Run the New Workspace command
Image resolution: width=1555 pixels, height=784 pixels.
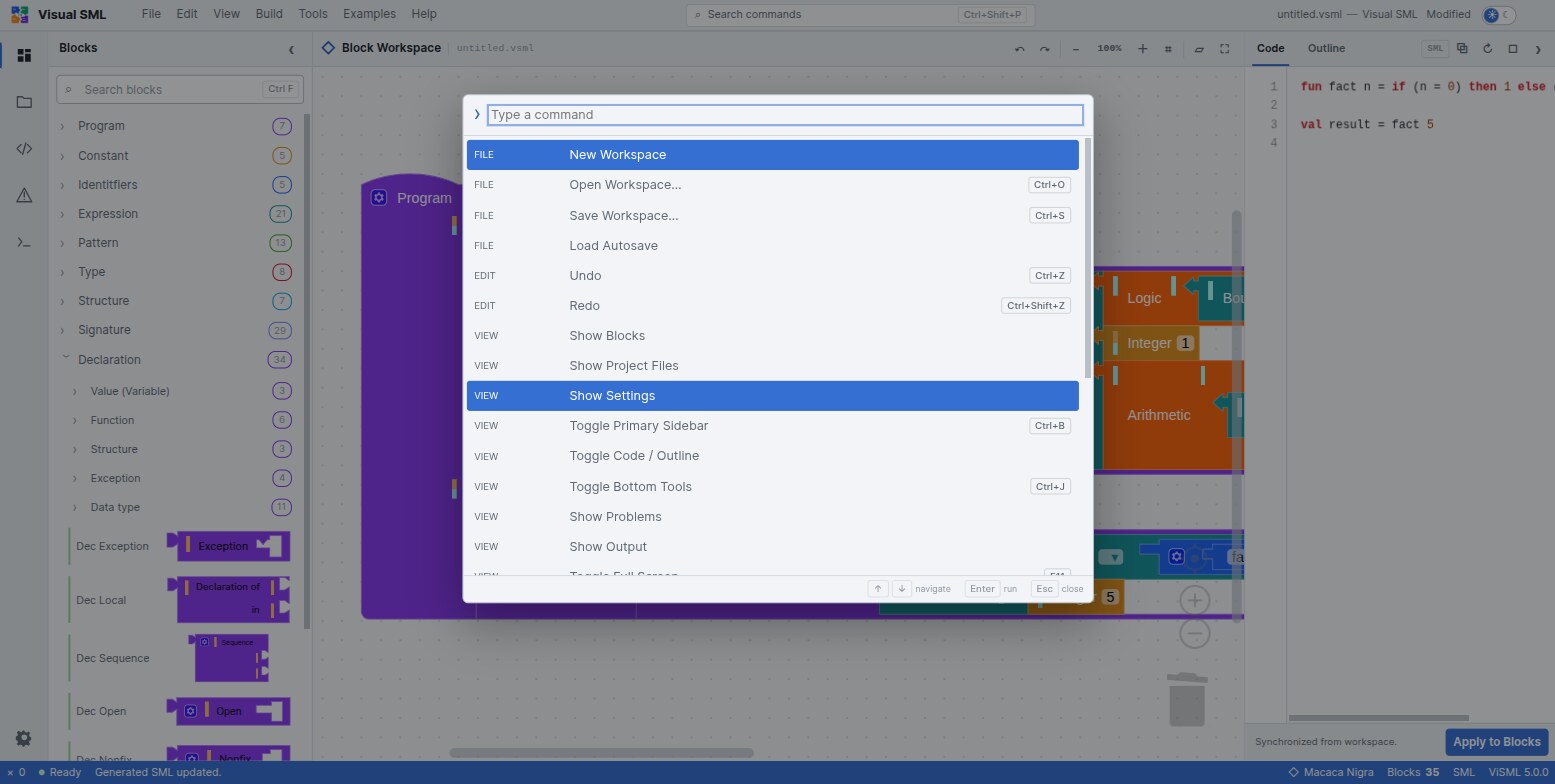(773, 155)
